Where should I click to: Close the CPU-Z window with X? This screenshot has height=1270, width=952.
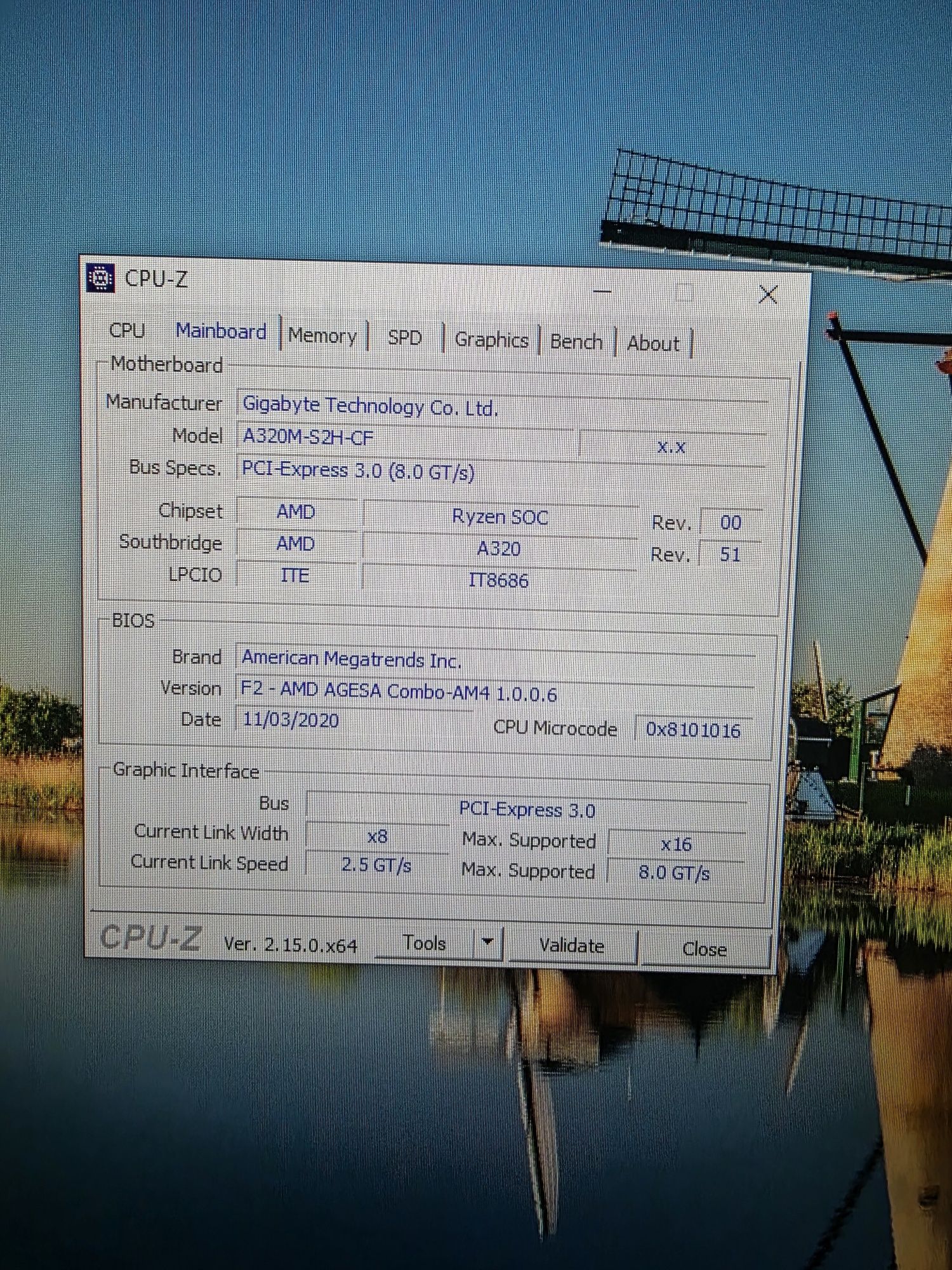coord(768,294)
